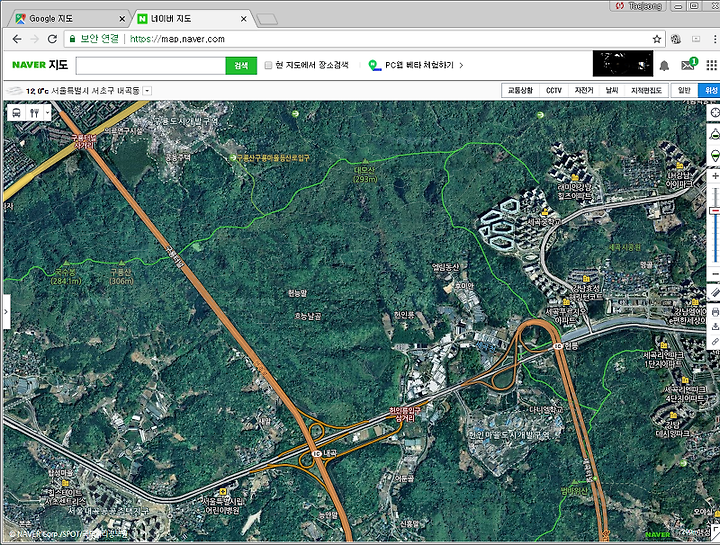Select the 위성 satellite map view
720x545 pixels.
[x=709, y=90]
